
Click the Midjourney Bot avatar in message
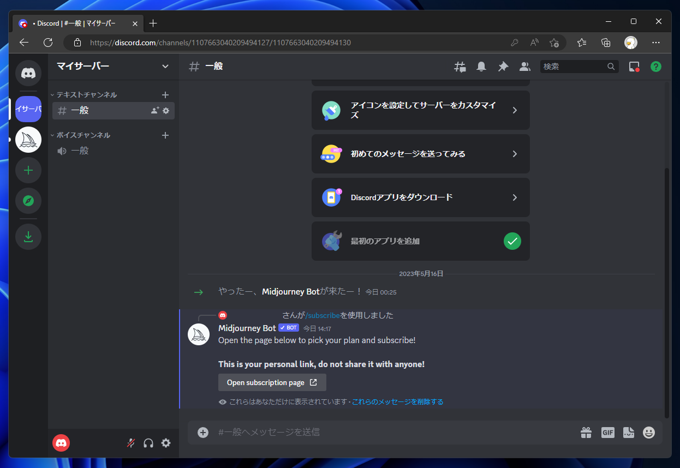tap(199, 334)
